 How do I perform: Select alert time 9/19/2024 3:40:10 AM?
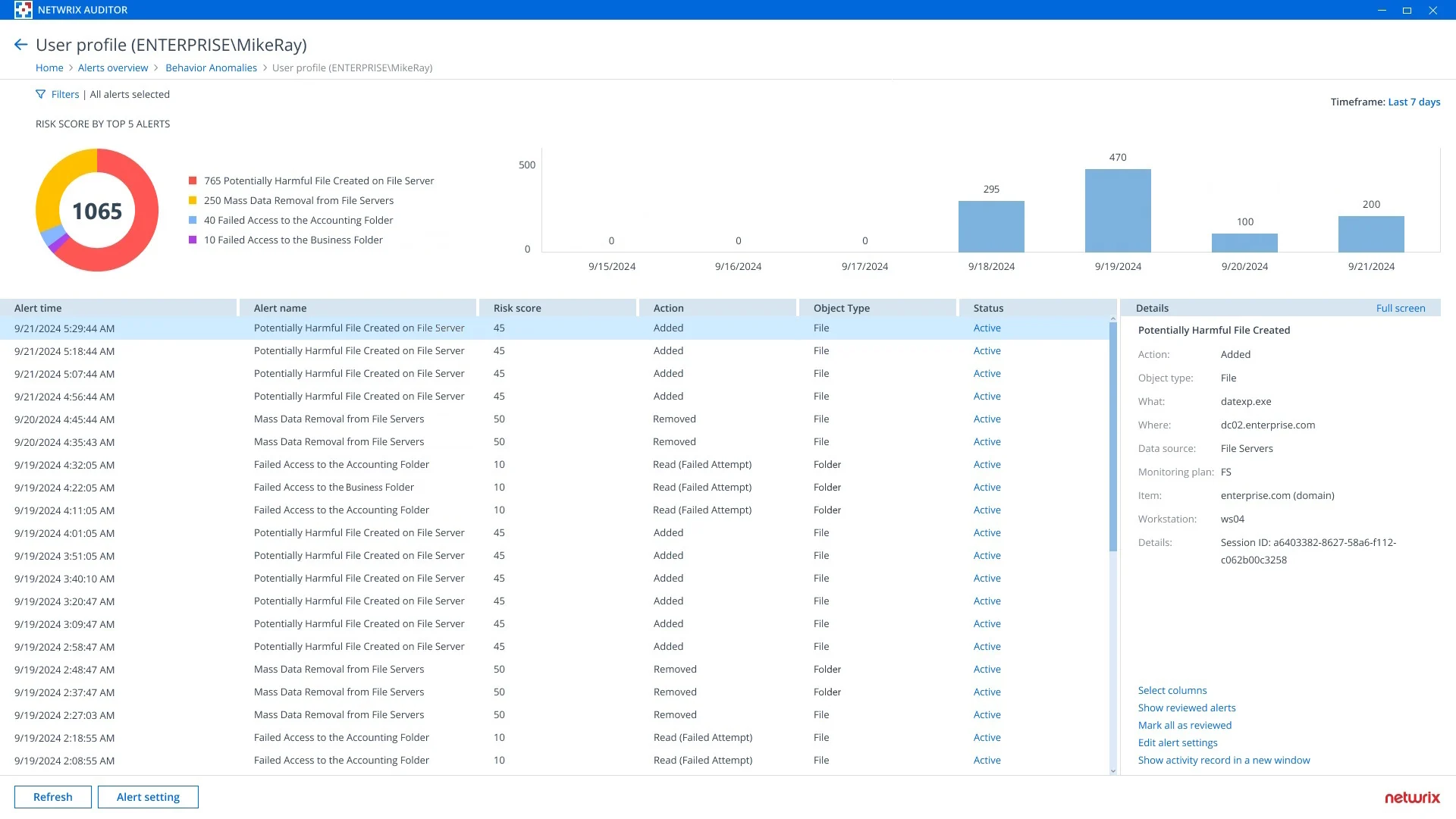(x=64, y=579)
